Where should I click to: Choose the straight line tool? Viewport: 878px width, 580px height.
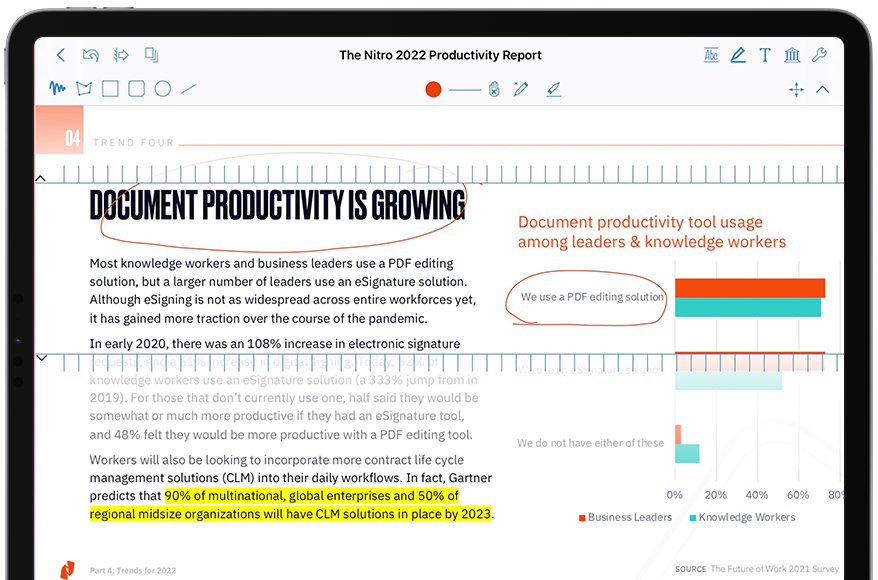click(x=189, y=88)
